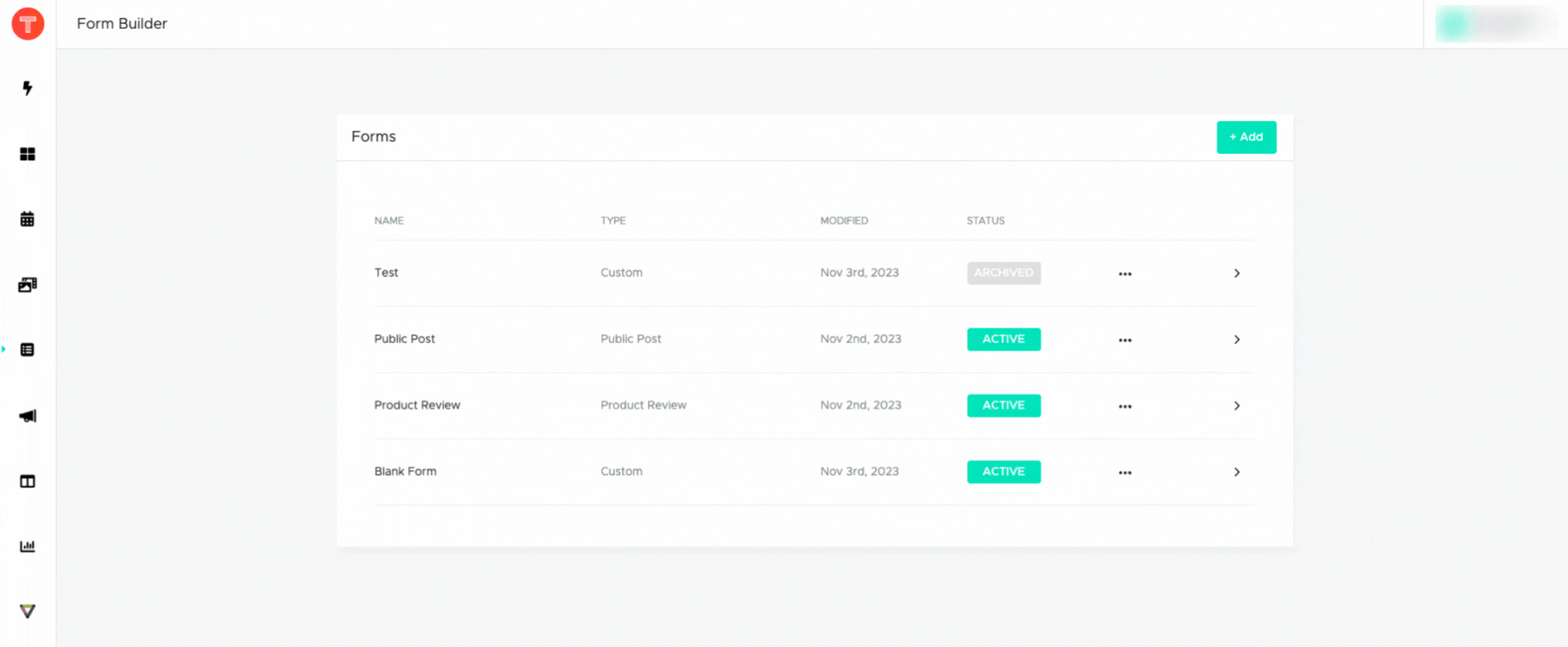Click the red T logo icon
The image size is (1568, 647).
tap(28, 24)
